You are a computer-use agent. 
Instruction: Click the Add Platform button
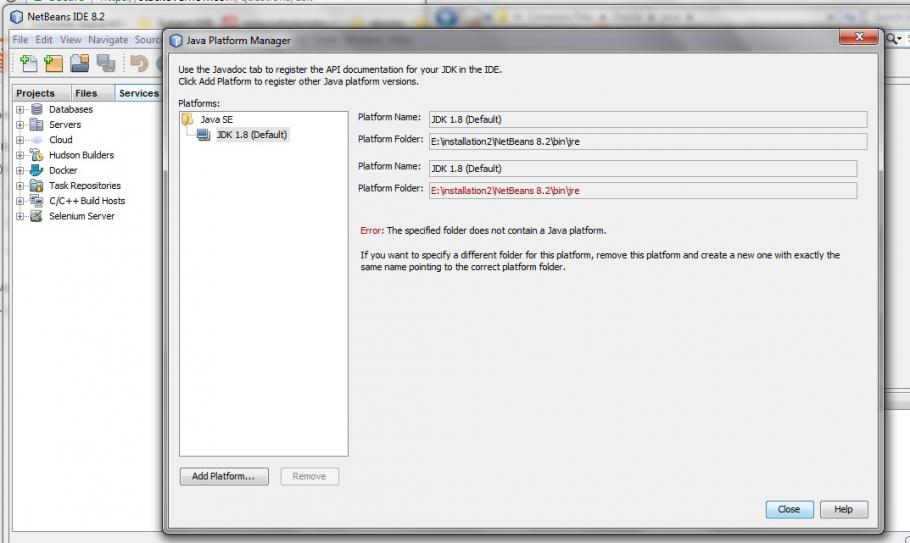(224, 476)
